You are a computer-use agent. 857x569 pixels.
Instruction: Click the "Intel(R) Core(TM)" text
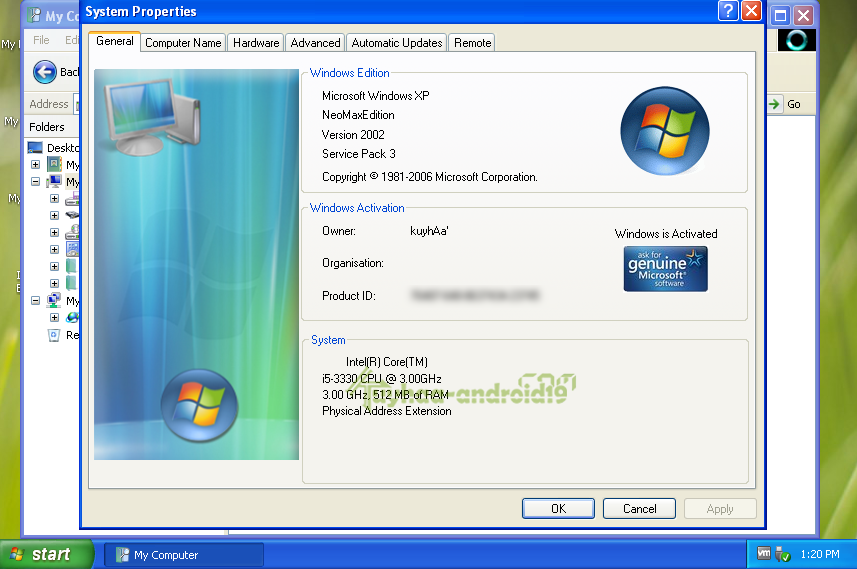(386, 362)
